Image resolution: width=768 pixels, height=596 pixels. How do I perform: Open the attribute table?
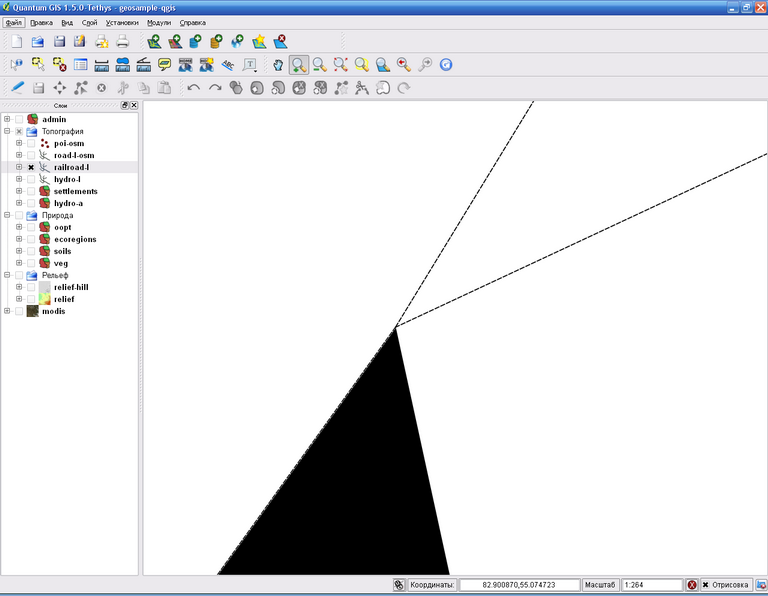point(80,65)
